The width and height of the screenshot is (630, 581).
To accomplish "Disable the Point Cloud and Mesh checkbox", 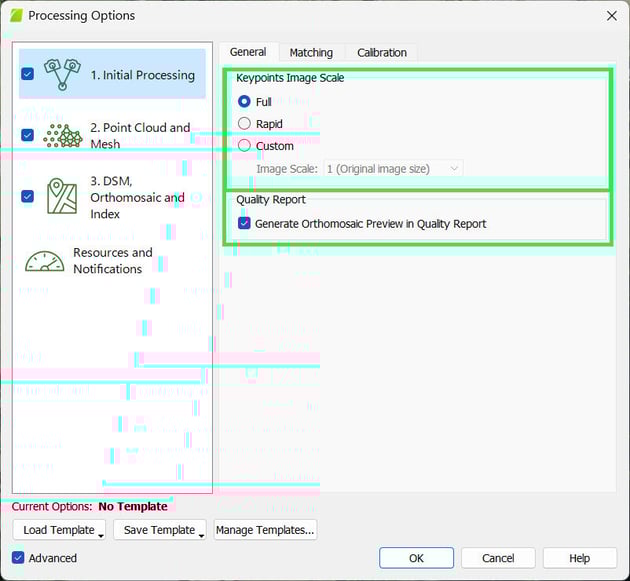I will pos(27,135).
